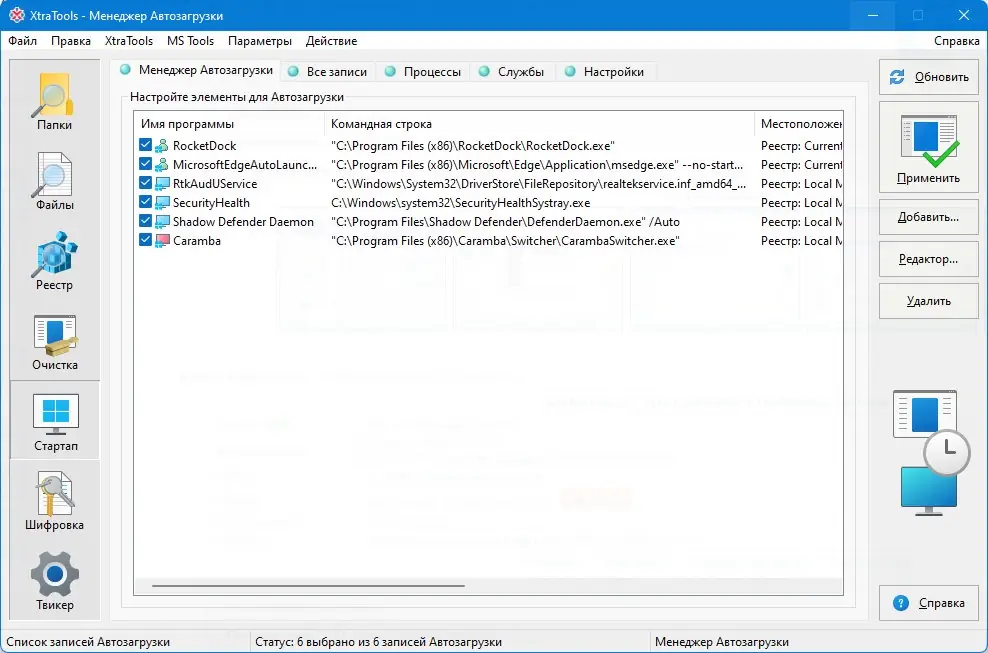Open the Твикер gear tool

54,582
